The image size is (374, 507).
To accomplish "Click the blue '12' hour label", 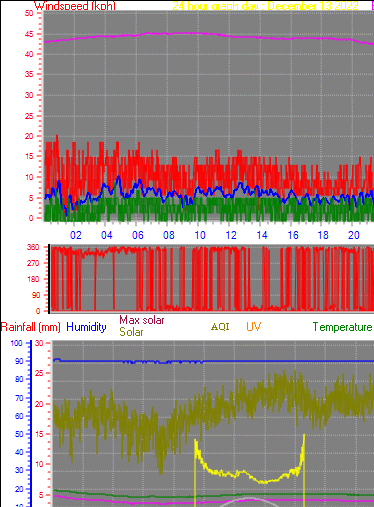I will coord(231,235).
